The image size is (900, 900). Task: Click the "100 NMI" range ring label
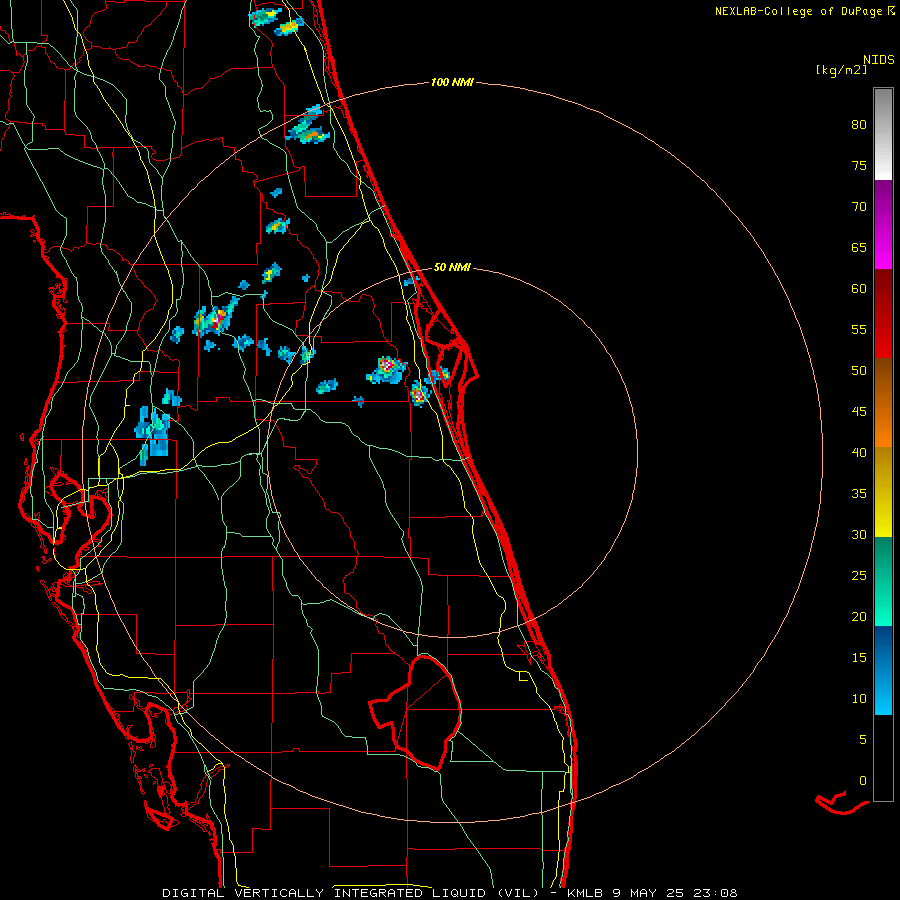[x=452, y=83]
